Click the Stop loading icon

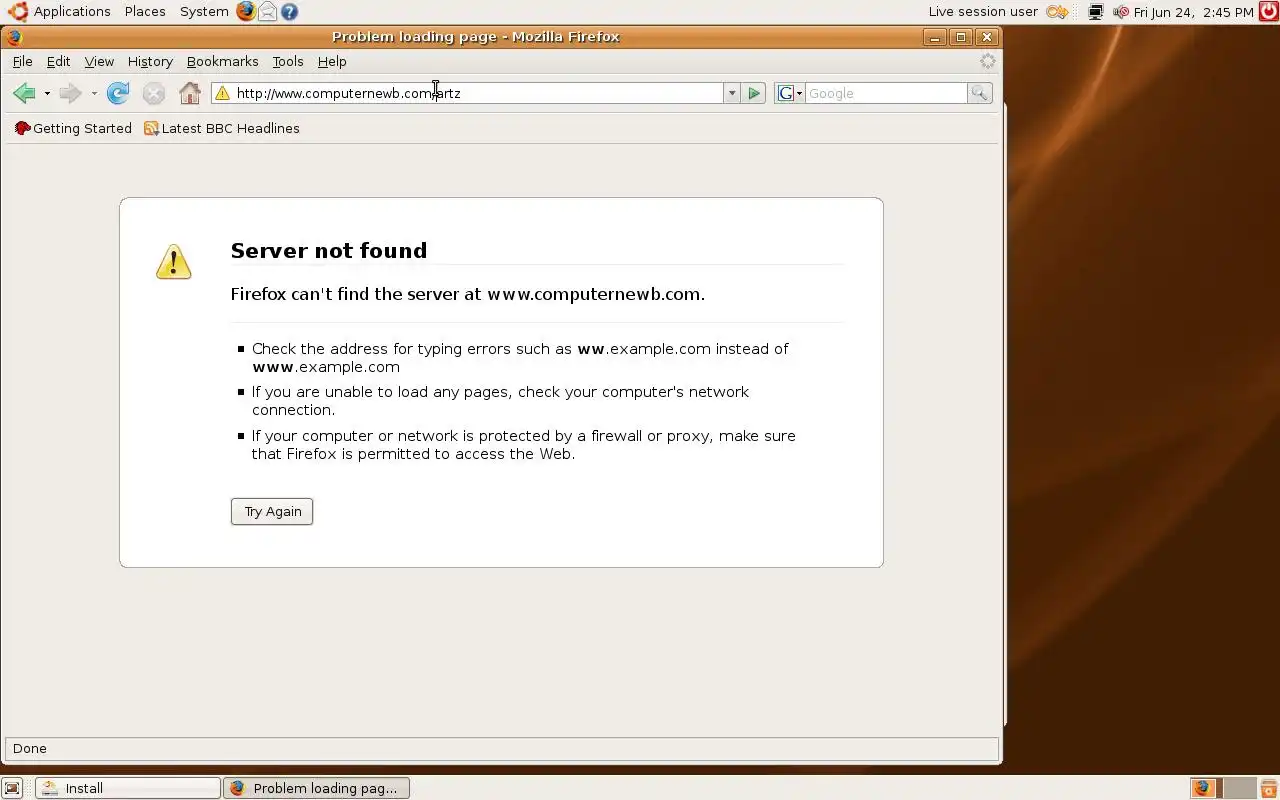pyautogui.click(x=153, y=93)
